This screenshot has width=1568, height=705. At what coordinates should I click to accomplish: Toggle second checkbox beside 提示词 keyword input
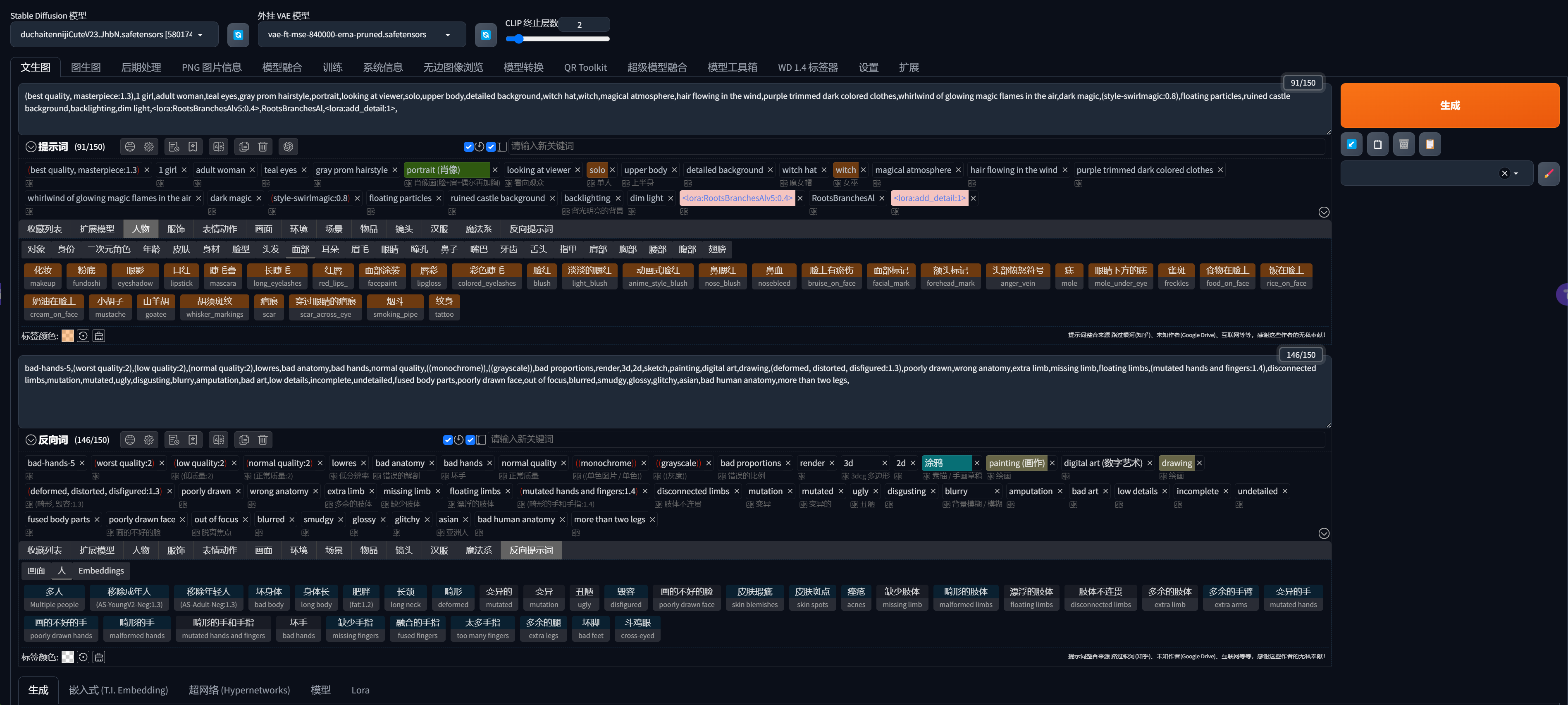click(x=491, y=147)
